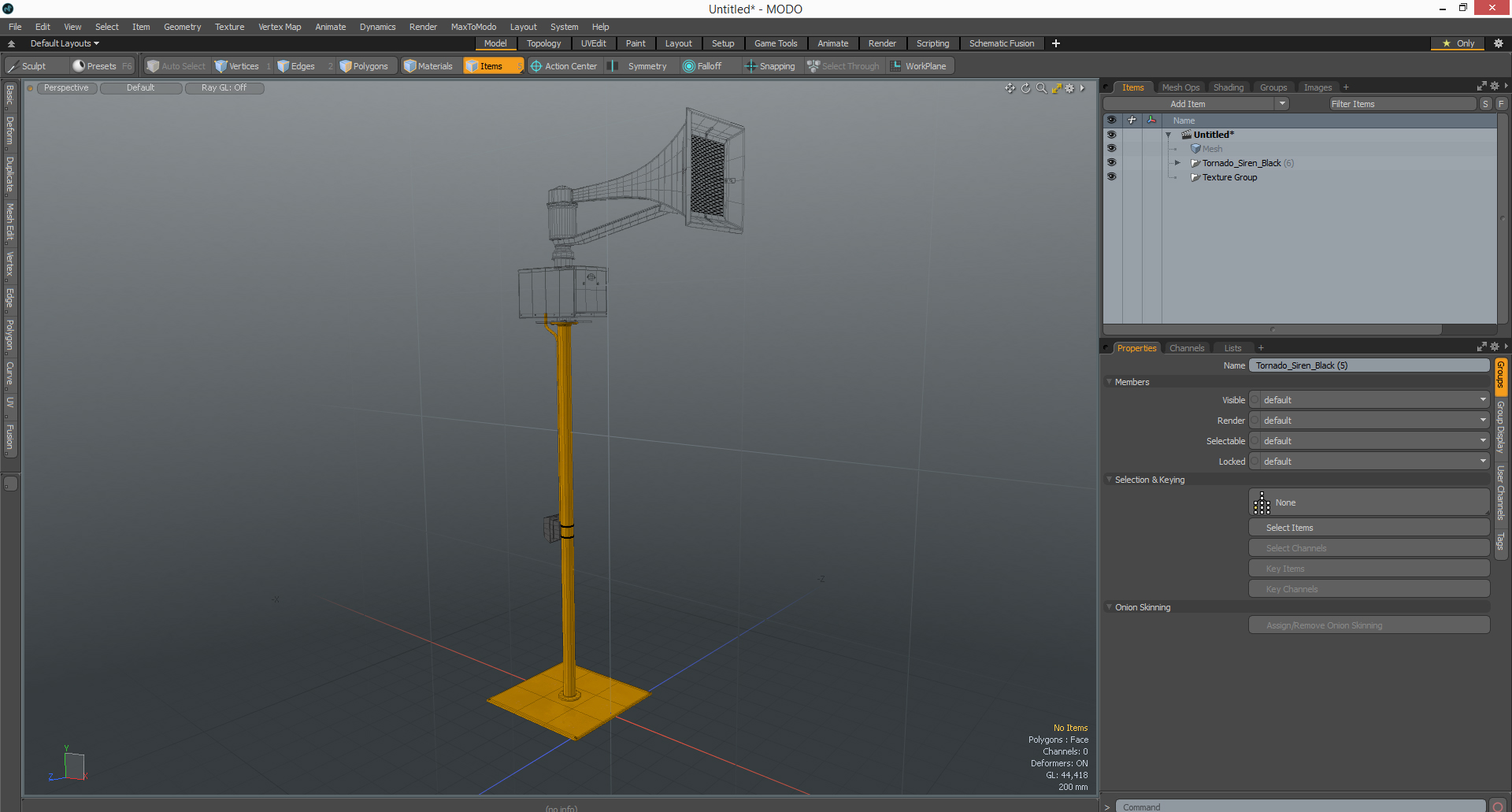Toggle Ray GL off setting
The image size is (1512, 812).
[224, 88]
